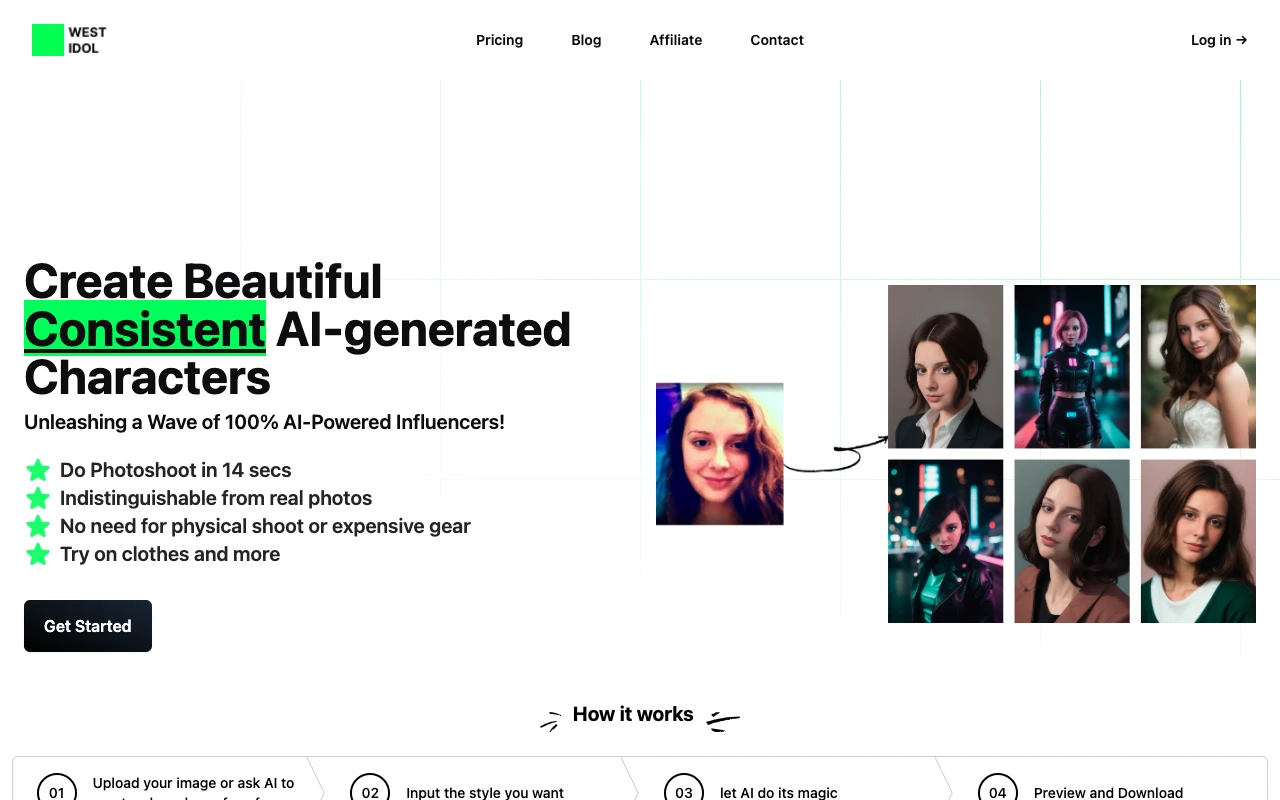This screenshot has height=800, width=1280.
Task: Click star icon beside No need for physical shoot
Action: 38,526
